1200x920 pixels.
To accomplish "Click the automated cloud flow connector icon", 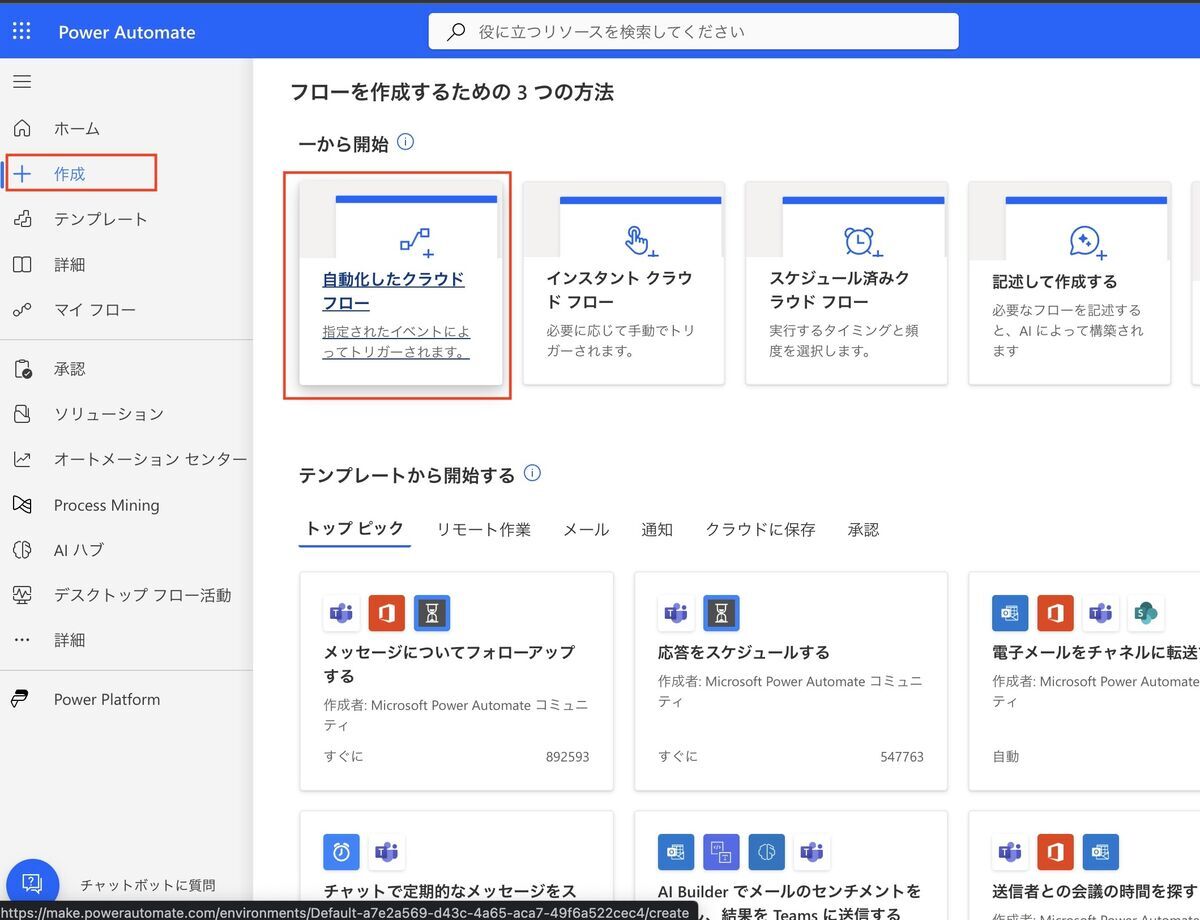I will point(415,241).
